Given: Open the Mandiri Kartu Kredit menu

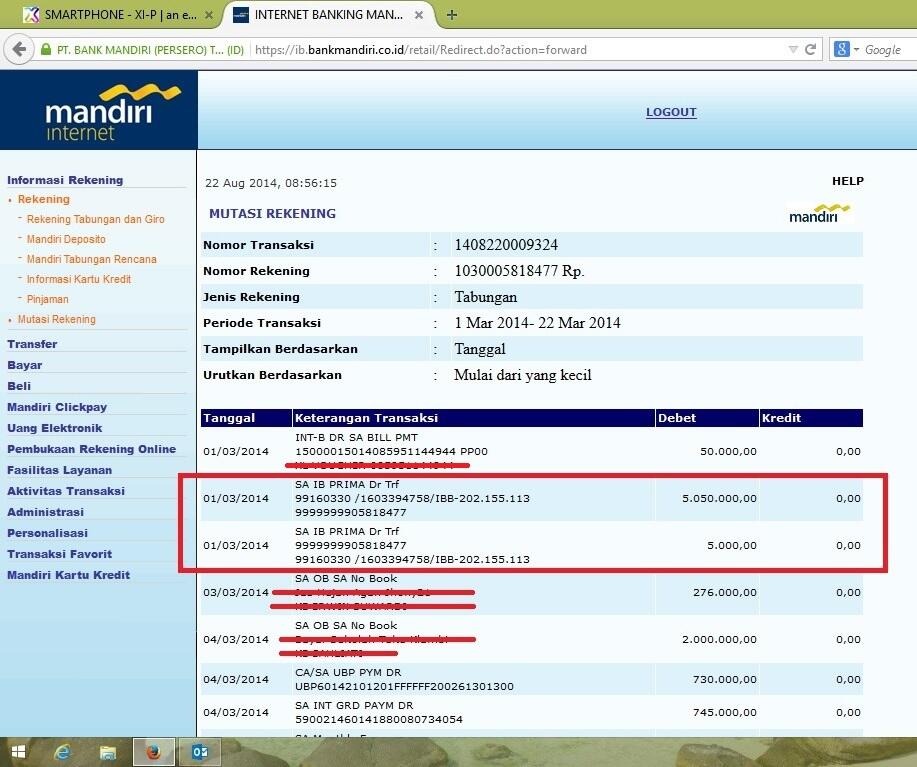Looking at the screenshot, I should click(x=68, y=575).
